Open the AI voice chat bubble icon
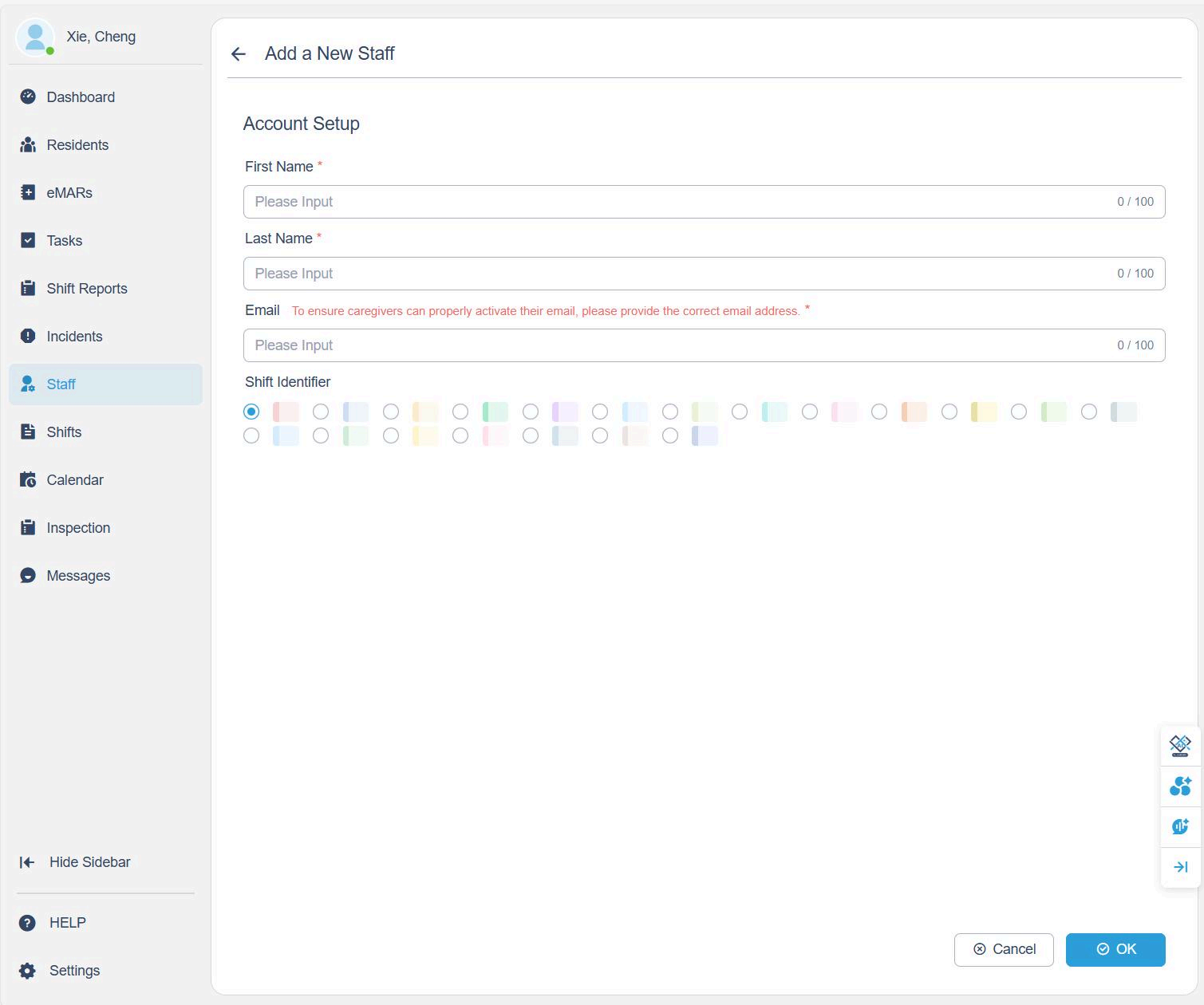 (x=1180, y=826)
